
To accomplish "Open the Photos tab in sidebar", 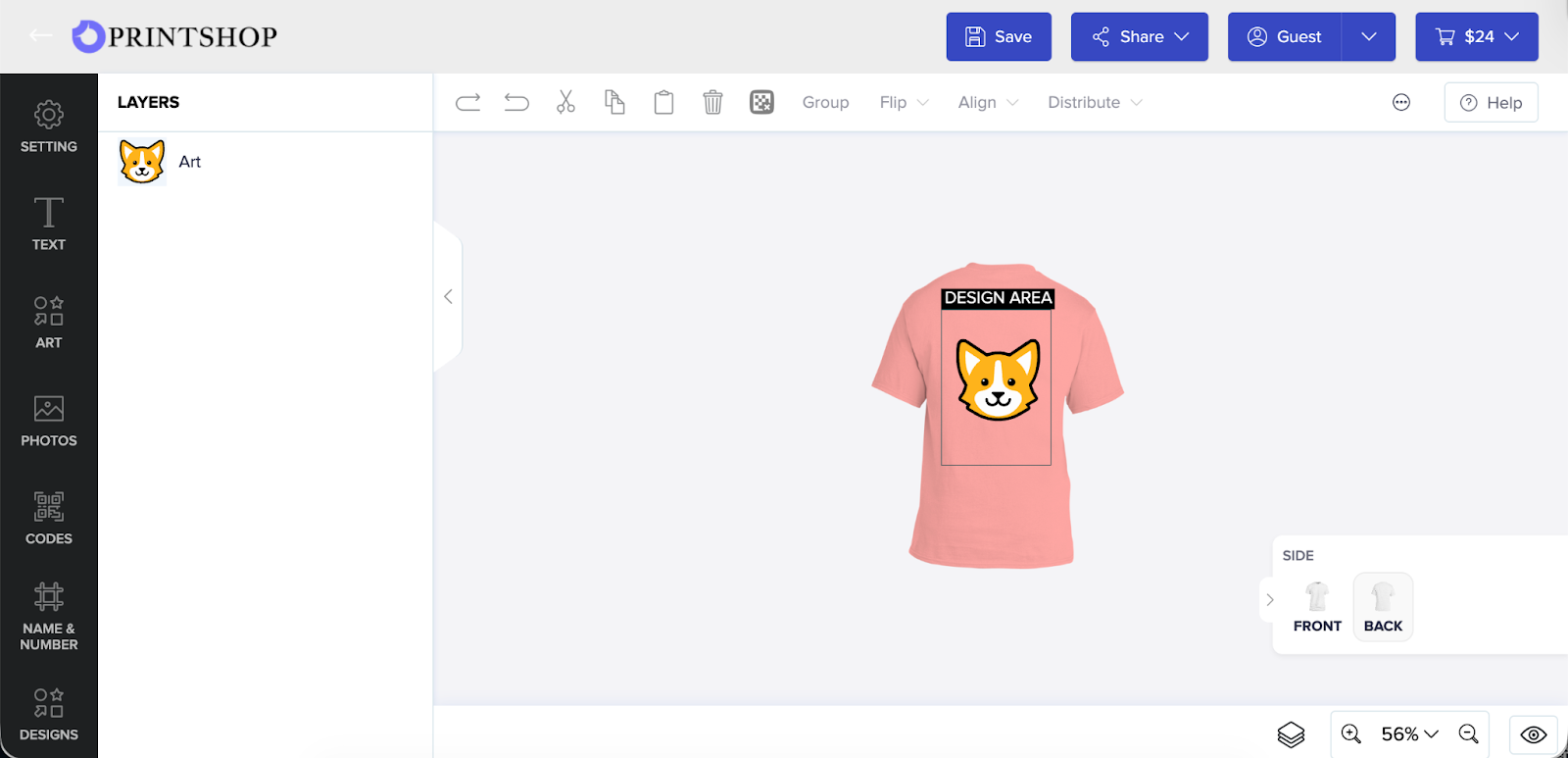I will (x=49, y=420).
